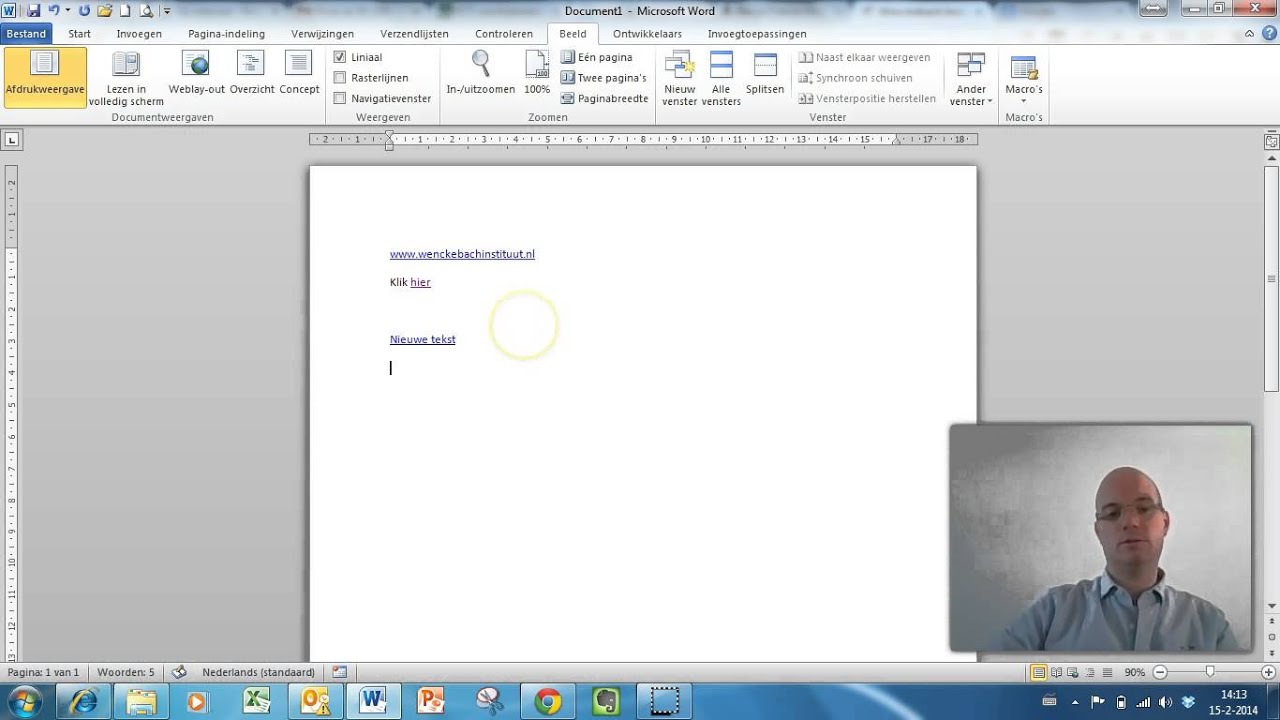Switch to Weblay-out view

coord(197,74)
